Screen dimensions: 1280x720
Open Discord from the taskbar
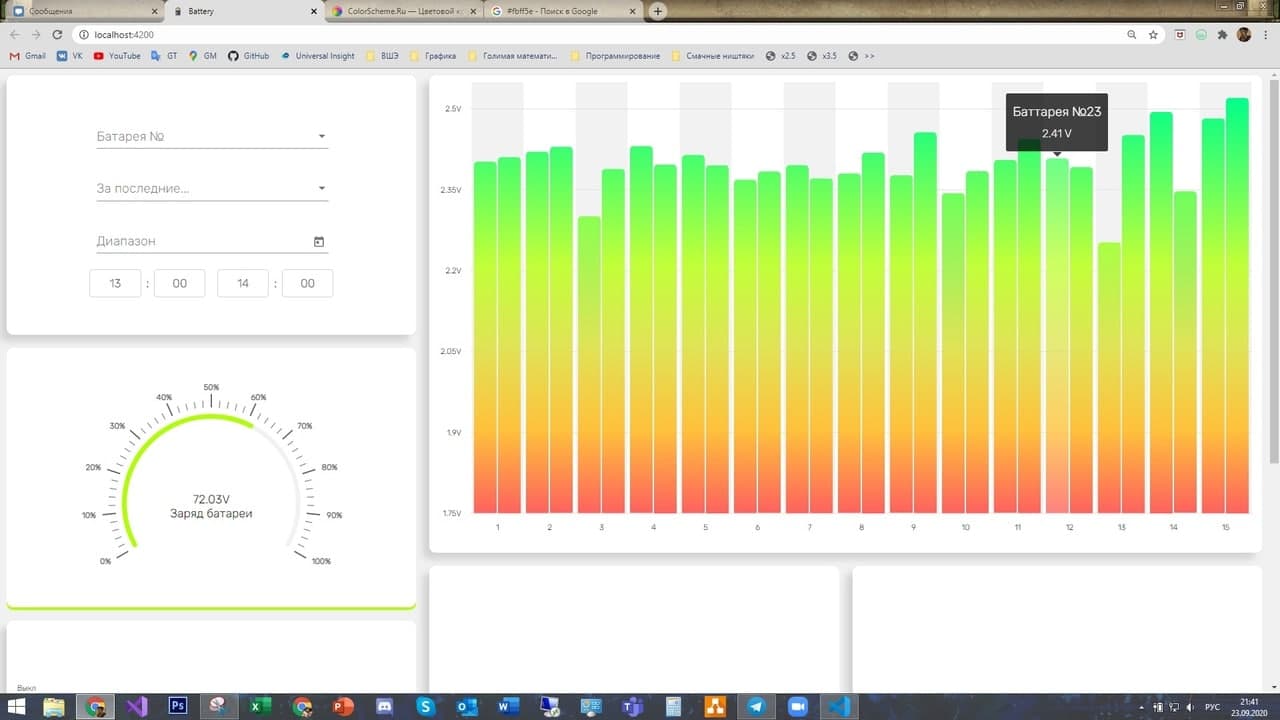pyautogui.click(x=385, y=706)
